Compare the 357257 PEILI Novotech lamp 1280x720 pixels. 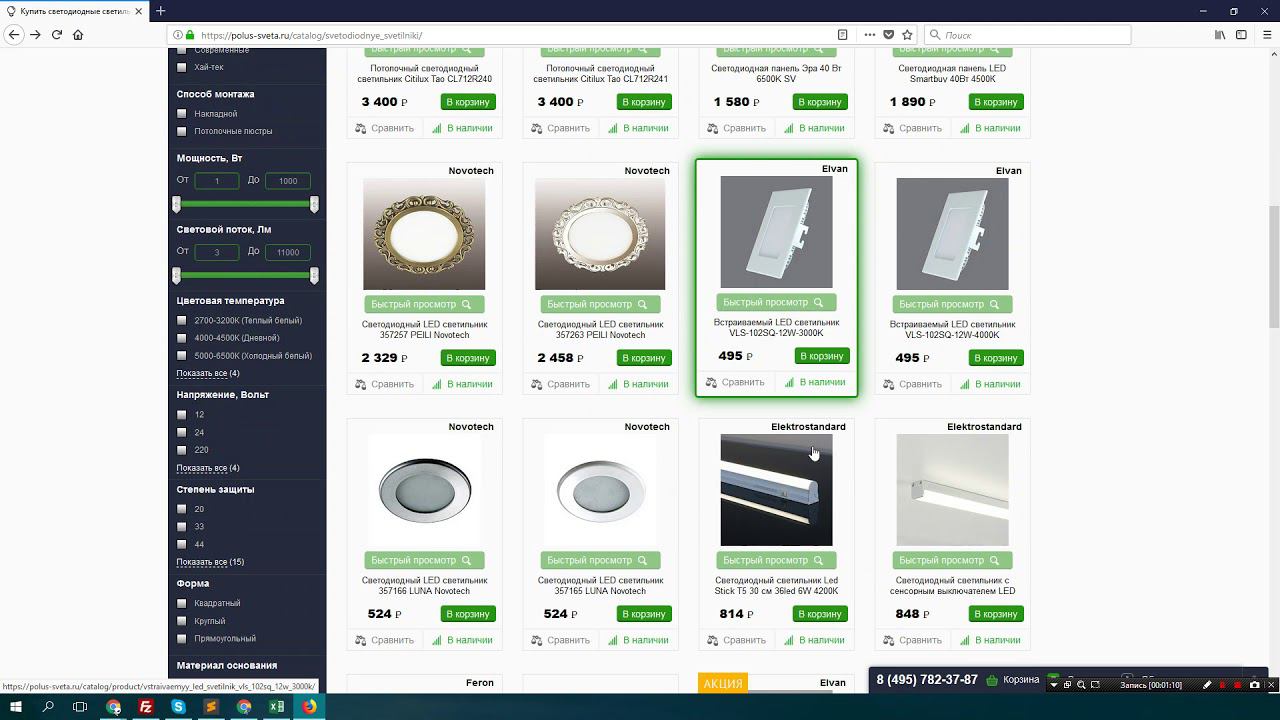pyautogui.click(x=384, y=384)
